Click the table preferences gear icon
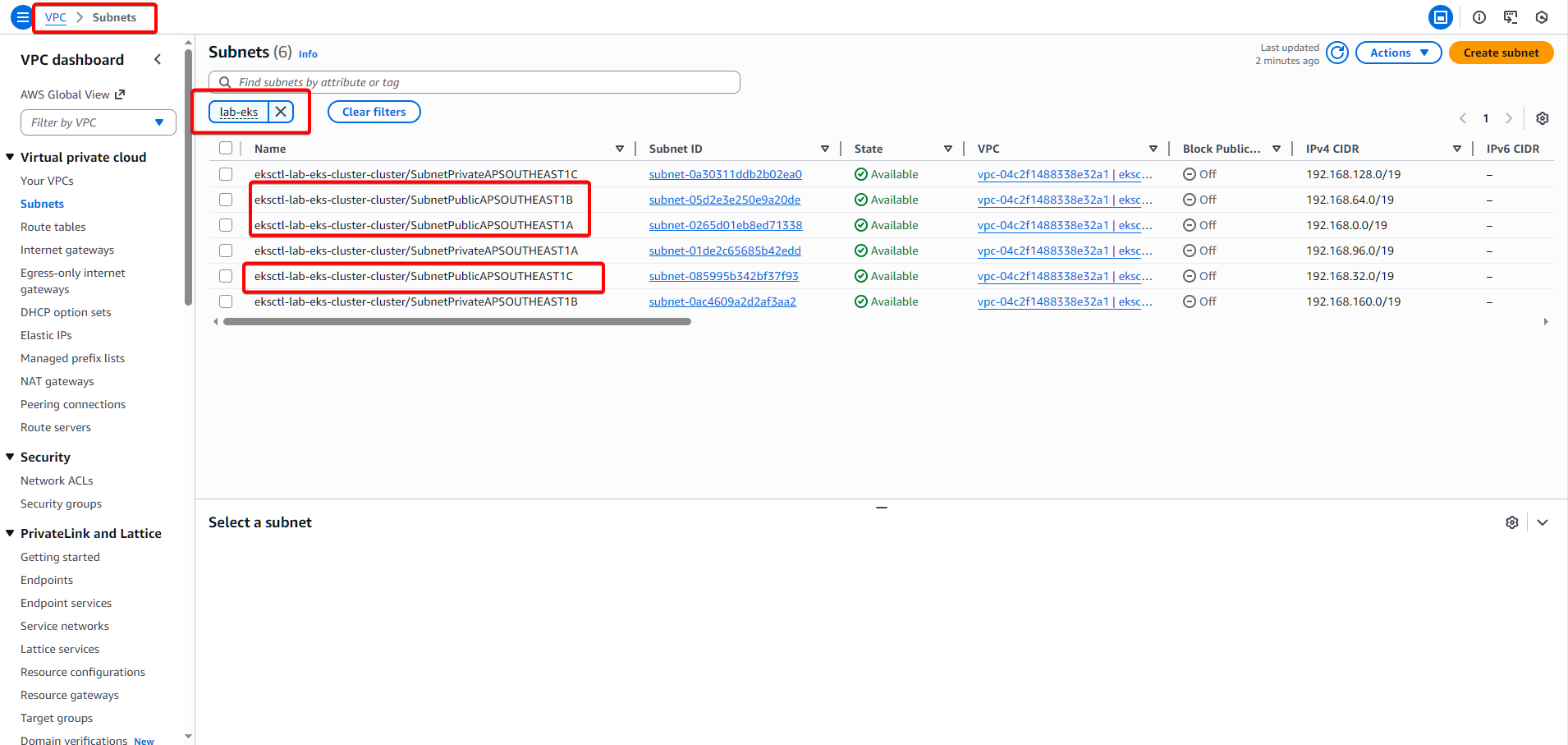This screenshot has height=745, width=1568. pos(1543,118)
